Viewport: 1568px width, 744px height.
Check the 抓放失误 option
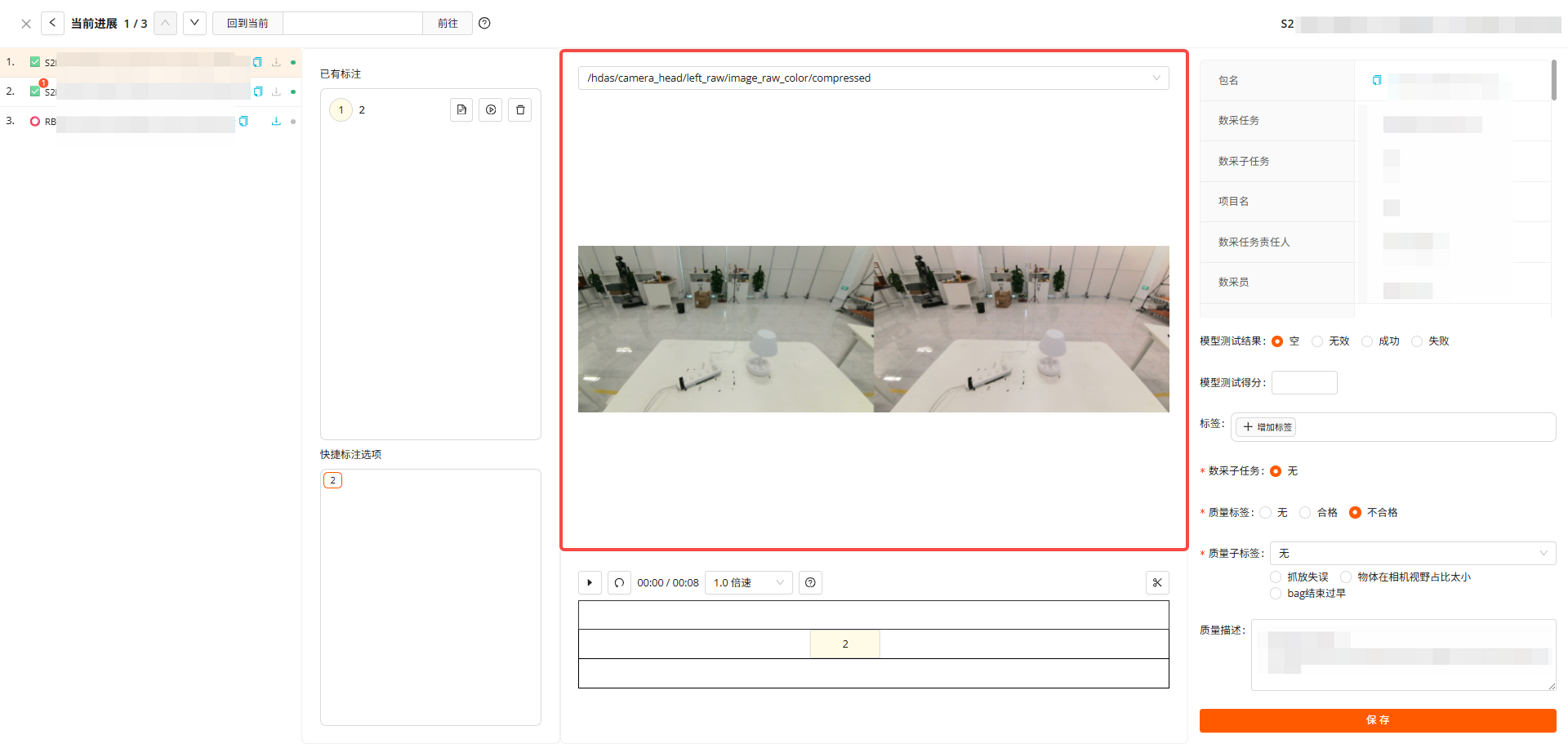pyautogui.click(x=1276, y=577)
